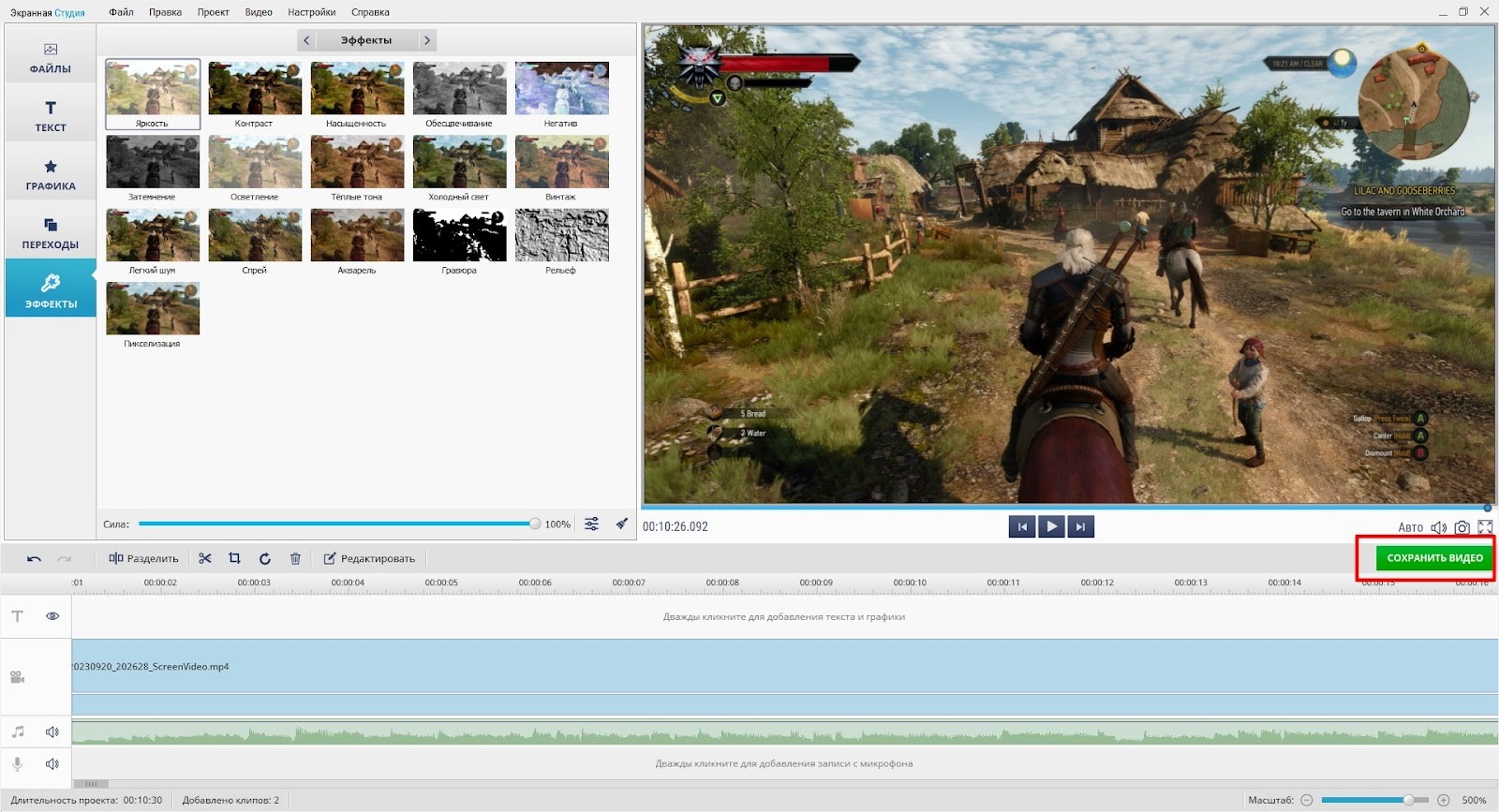Screen dimensions: 1499x812
Task: Open the Видео menu
Action: [x=259, y=12]
